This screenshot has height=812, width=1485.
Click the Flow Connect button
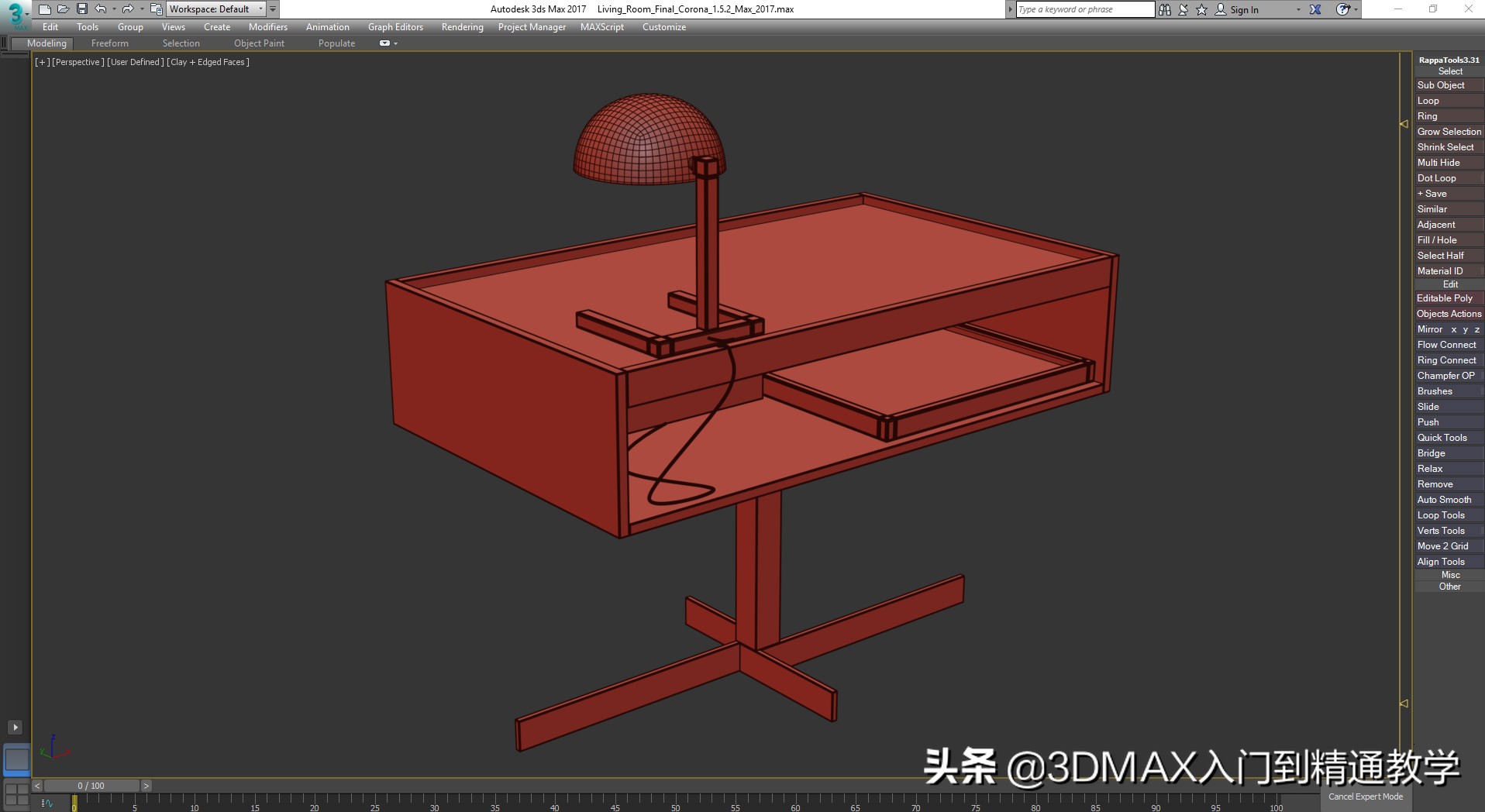point(1449,345)
